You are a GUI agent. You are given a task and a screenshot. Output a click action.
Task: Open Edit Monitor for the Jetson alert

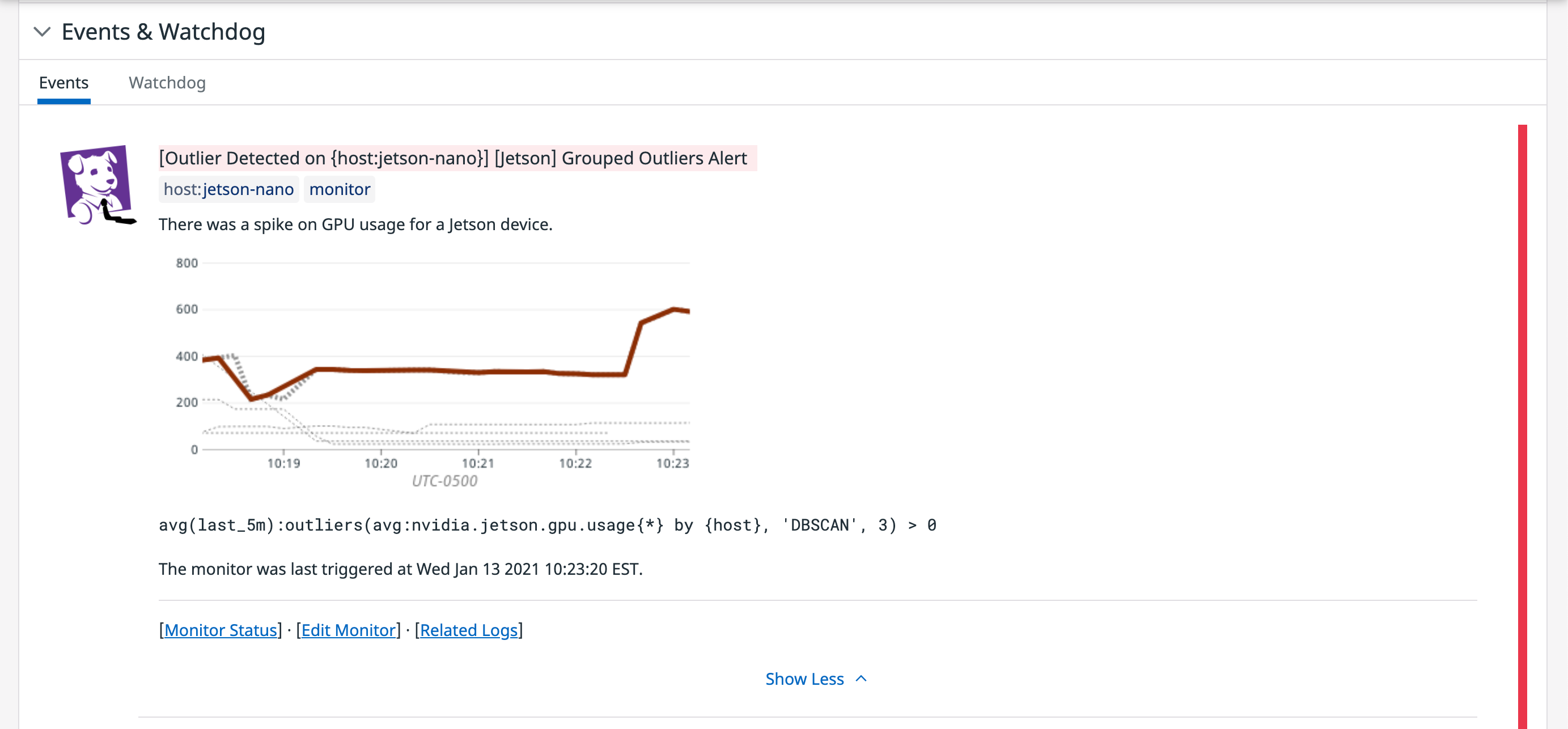pyautogui.click(x=347, y=630)
